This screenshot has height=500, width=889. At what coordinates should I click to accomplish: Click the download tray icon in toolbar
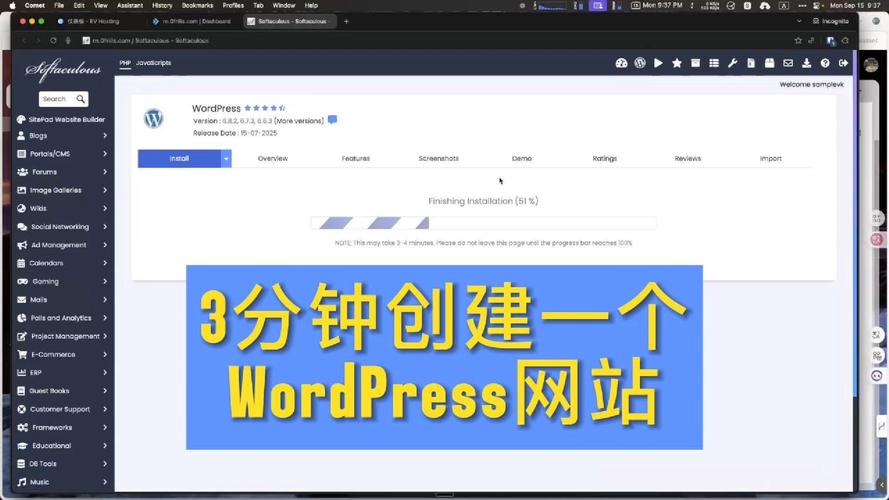(806, 63)
